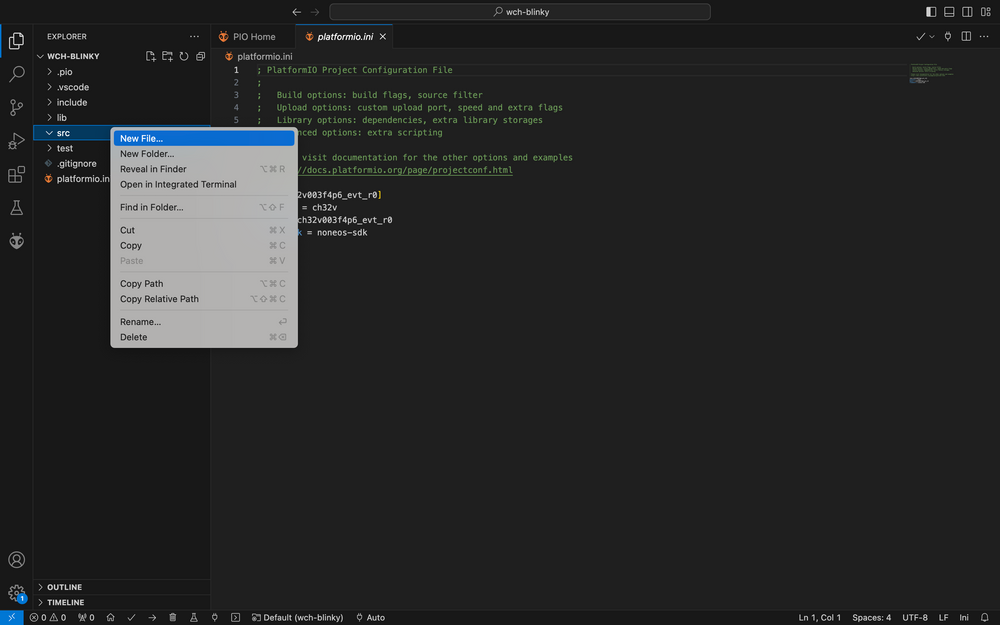Image resolution: width=1000 pixels, height=625 pixels.
Task: Open the Manage settings gear
Action: (x=16, y=593)
